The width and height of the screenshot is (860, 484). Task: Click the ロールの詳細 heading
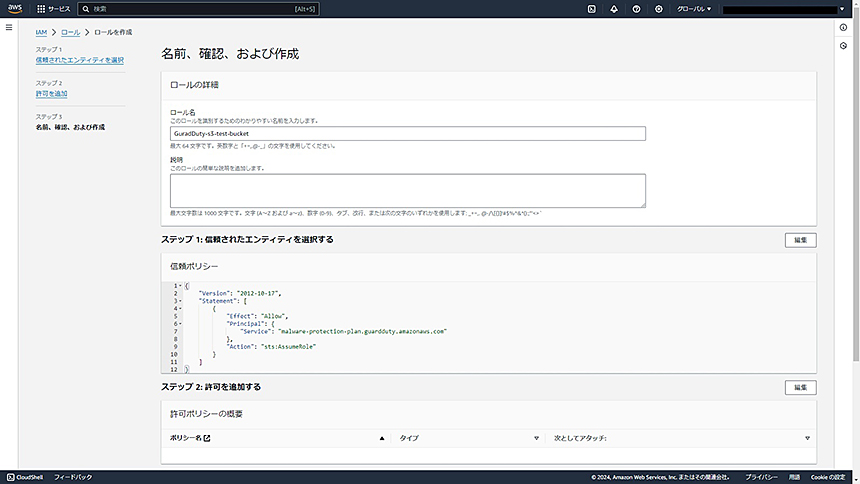tap(194, 85)
